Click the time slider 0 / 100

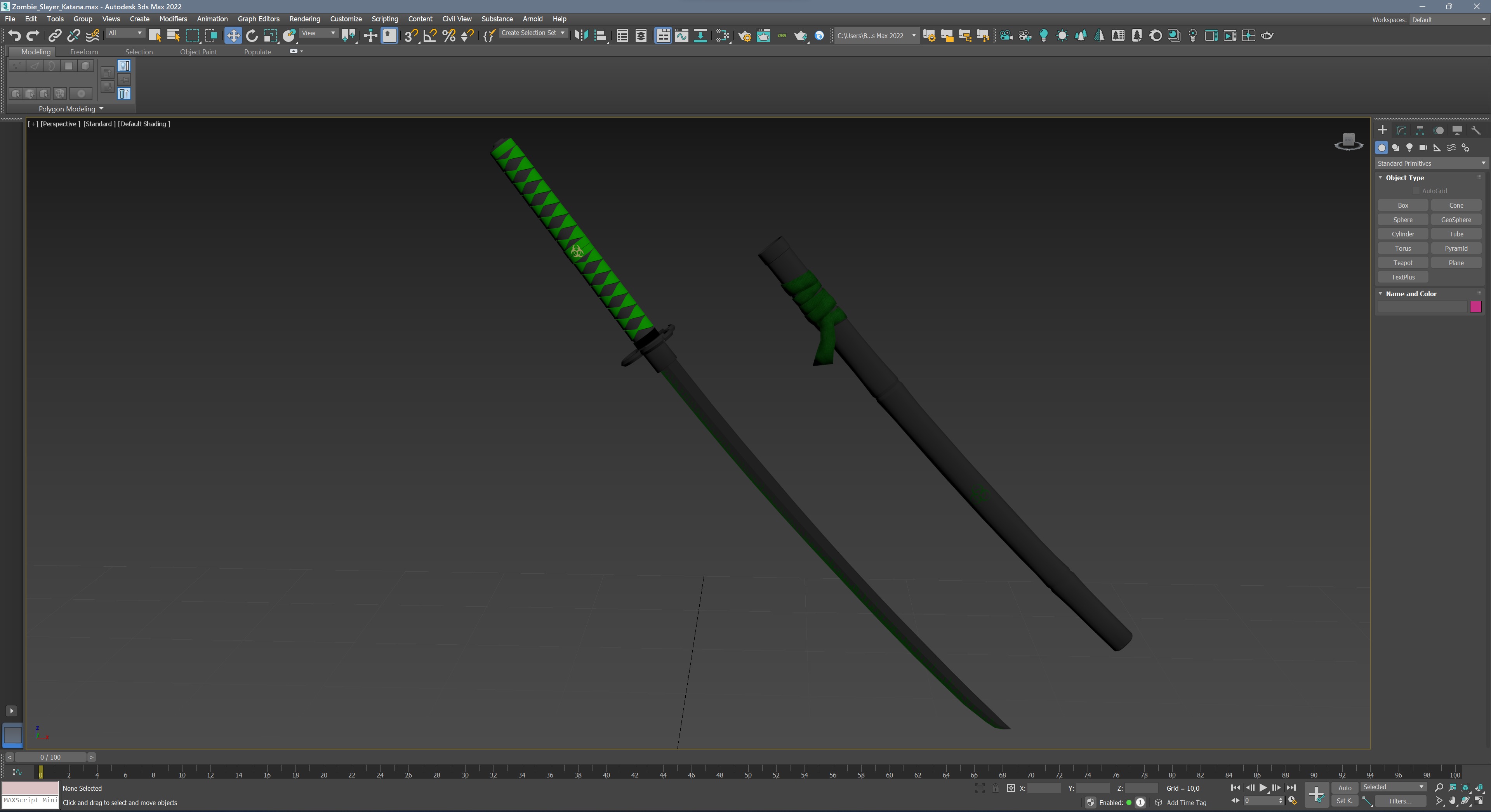(x=50, y=758)
